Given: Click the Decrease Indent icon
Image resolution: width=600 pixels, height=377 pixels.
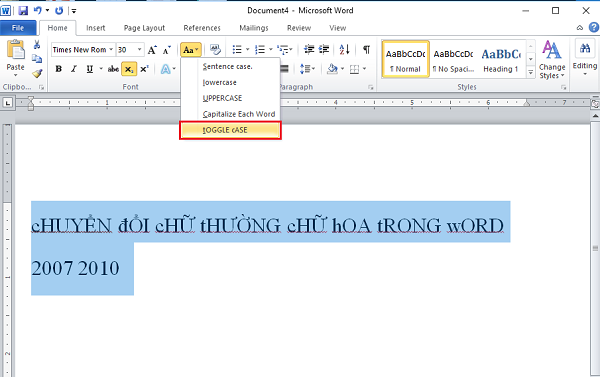Looking at the screenshot, I should pyautogui.click(x=309, y=49).
